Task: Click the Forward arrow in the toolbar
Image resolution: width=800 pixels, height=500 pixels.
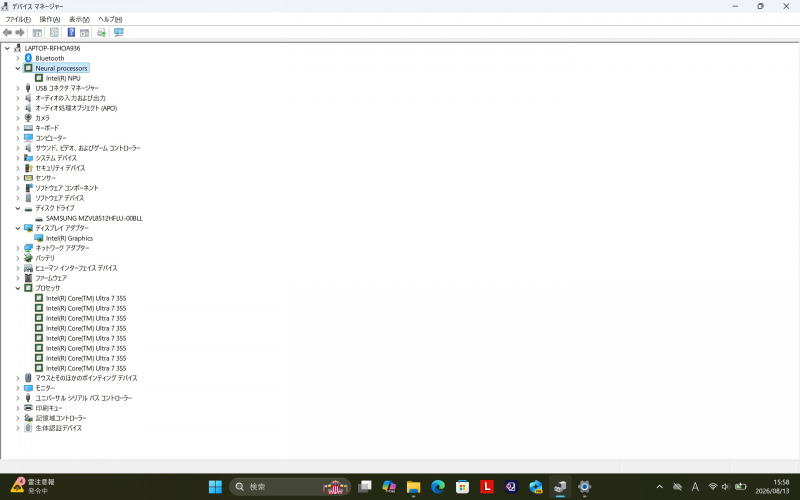Action: [x=20, y=33]
